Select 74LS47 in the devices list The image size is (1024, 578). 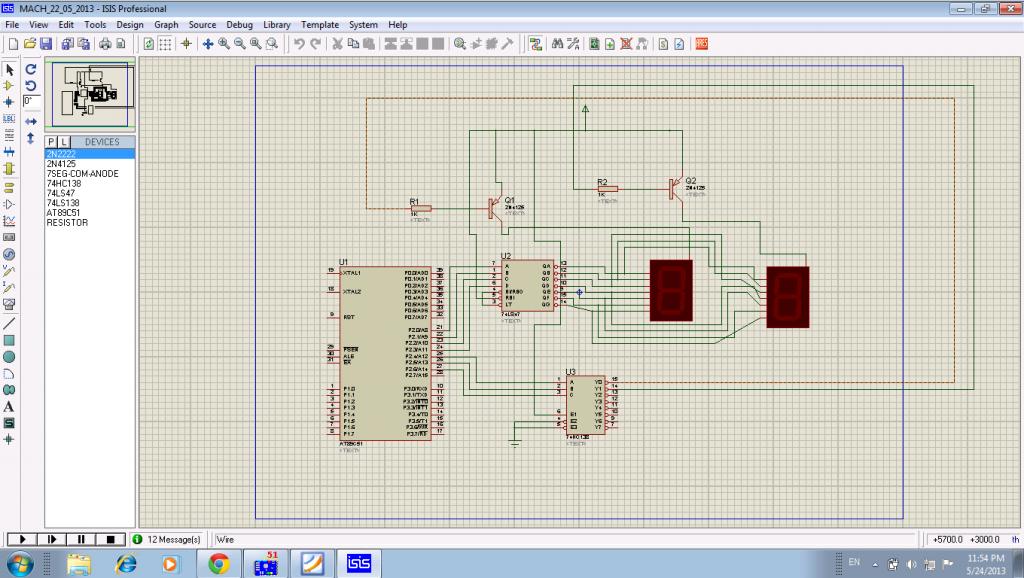[61, 193]
